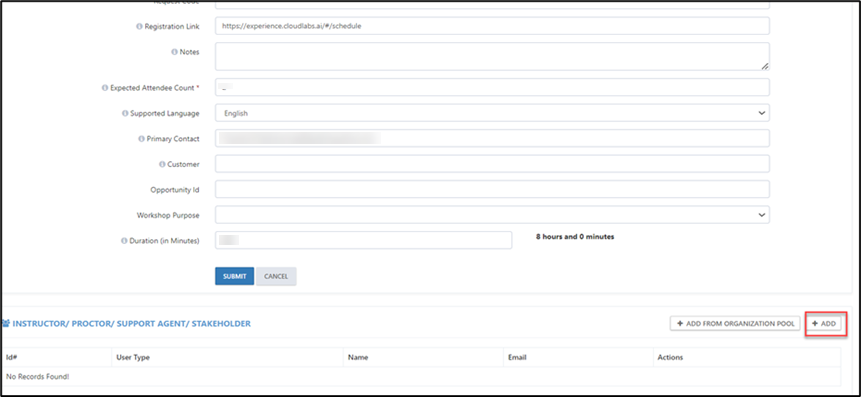The height and width of the screenshot is (397, 861).
Task: Click the Instructor/Proctor section people icon
Action: (x=6, y=324)
